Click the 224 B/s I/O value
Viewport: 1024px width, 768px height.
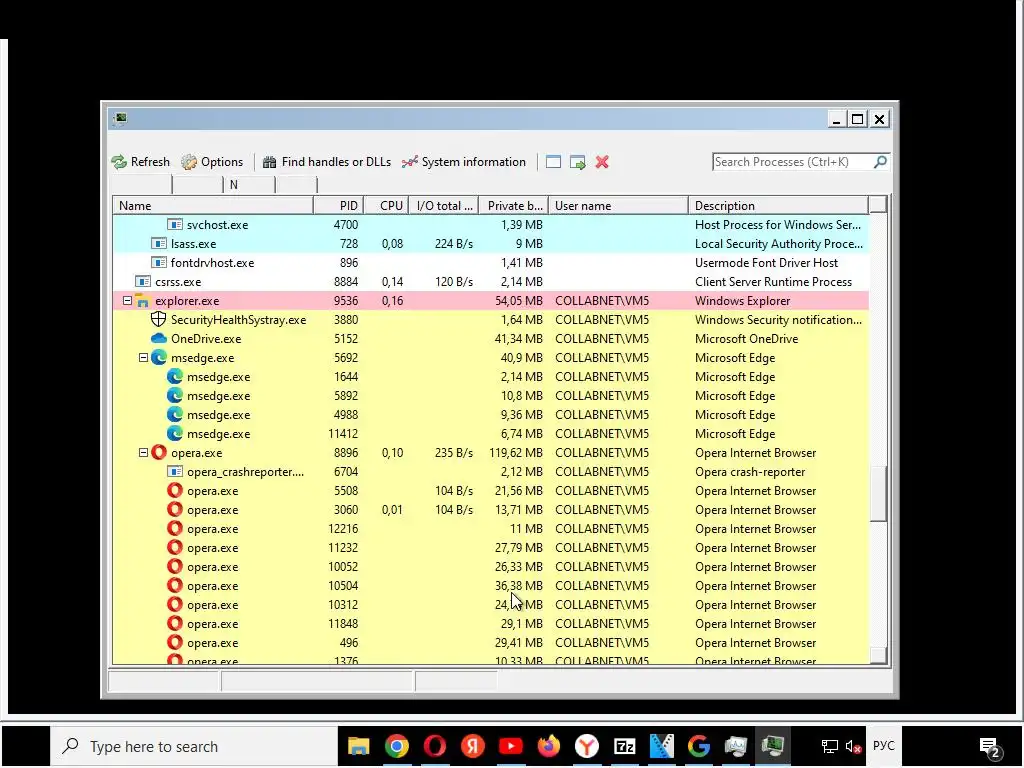click(x=454, y=244)
